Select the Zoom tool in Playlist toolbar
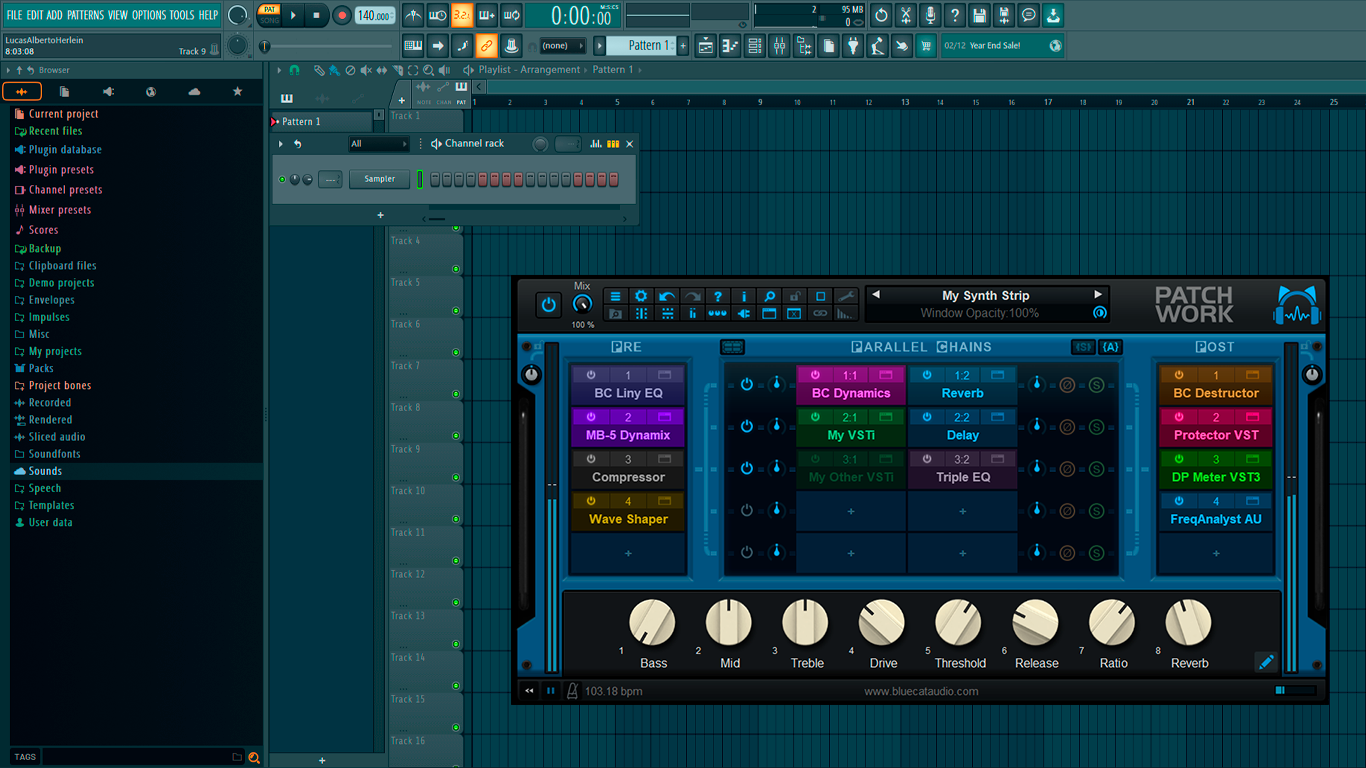1366x768 pixels. pos(428,70)
